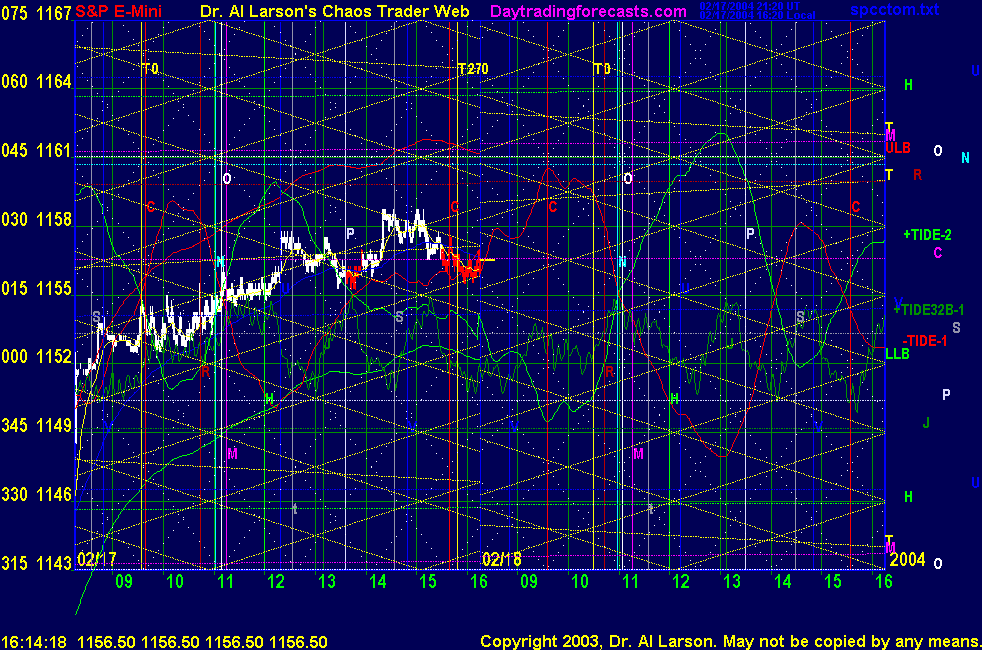The width and height of the screenshot is (982, 650).
Task: Select the 02/17 session date label
Action: pyautogui.click(x=96, y=559)
